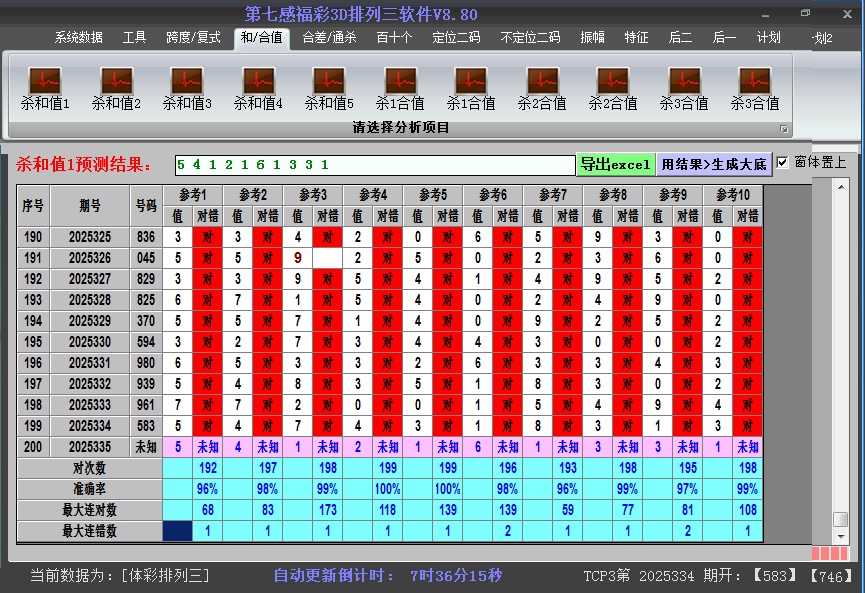Screen dimensions: 865x593
Task: Go to the 振幅 tab
Action: point(593,38)
